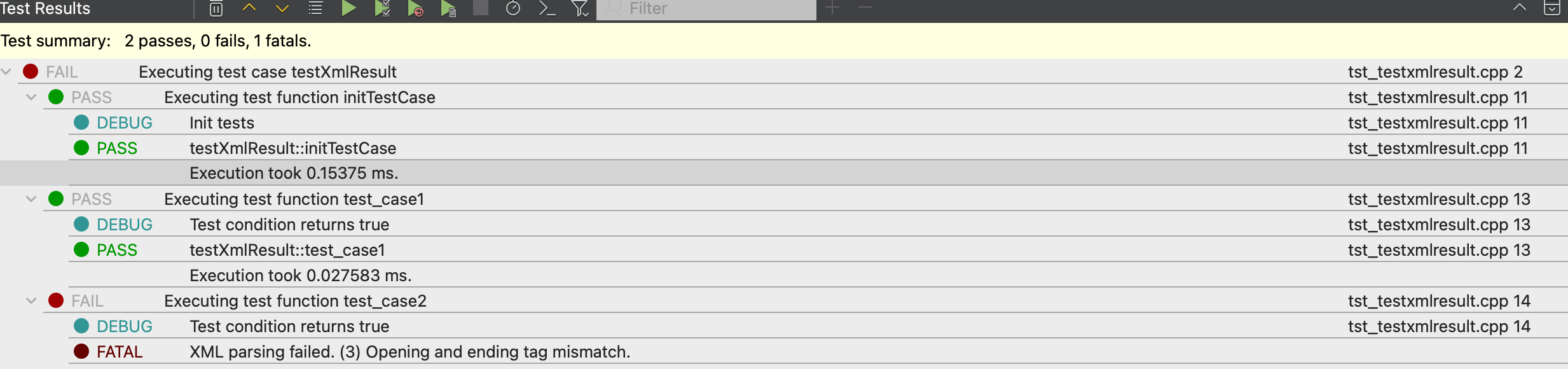Screen dimensions: 1568x369
Task: Rerun failed tests (play with red arrow)
Action: click(x=415, y=8)
